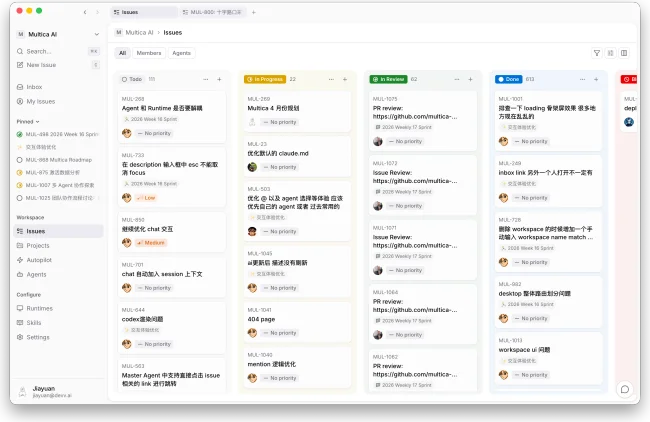
Task: Select the Agents filter toggle
Action: point(181,53)
